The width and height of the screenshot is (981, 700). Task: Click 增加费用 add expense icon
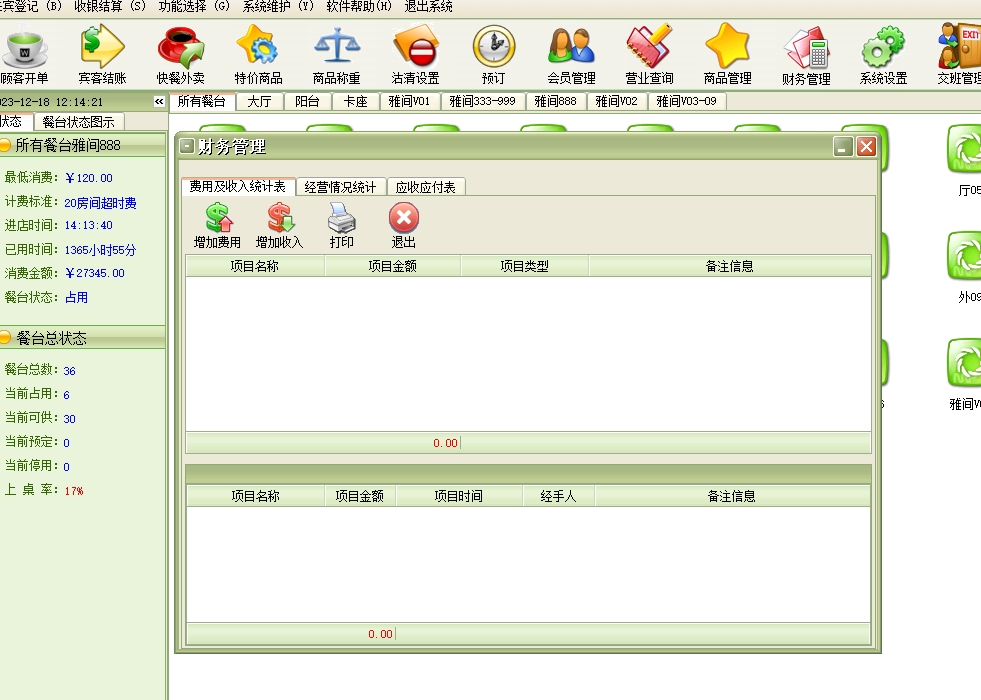point(217,226)
